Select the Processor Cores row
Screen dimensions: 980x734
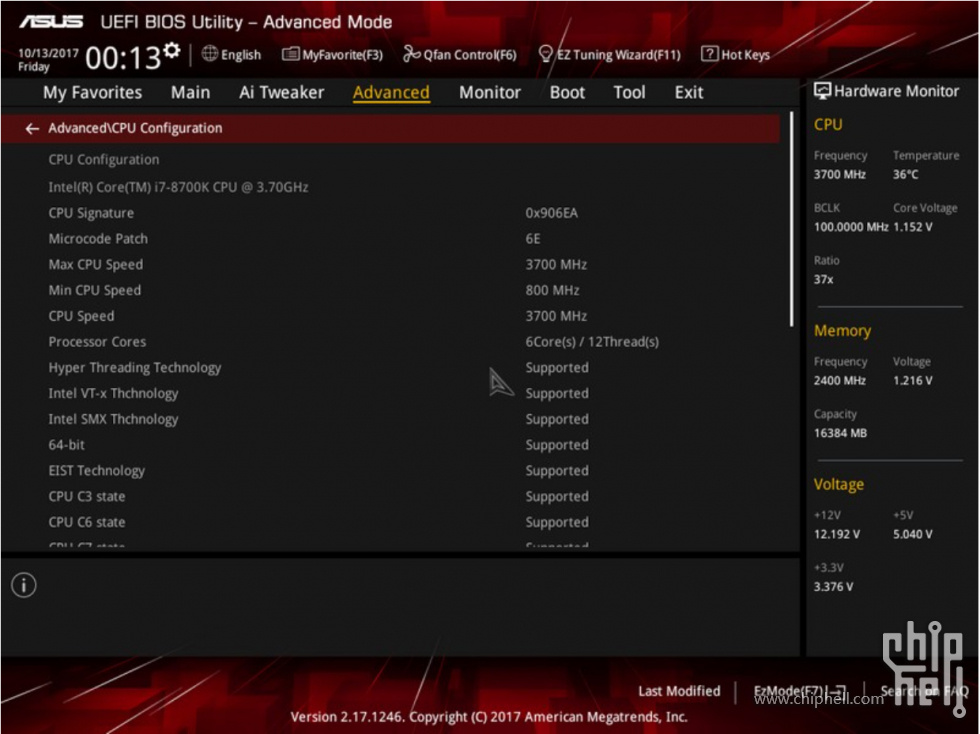[x=390, y=342]
